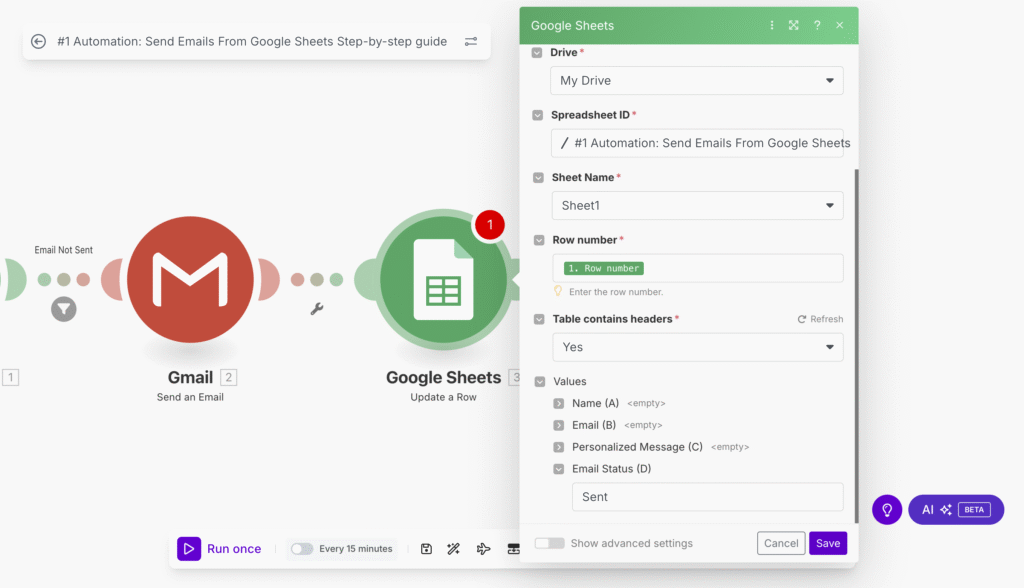Go back using the arrow beside scenario title

(39, 41)
